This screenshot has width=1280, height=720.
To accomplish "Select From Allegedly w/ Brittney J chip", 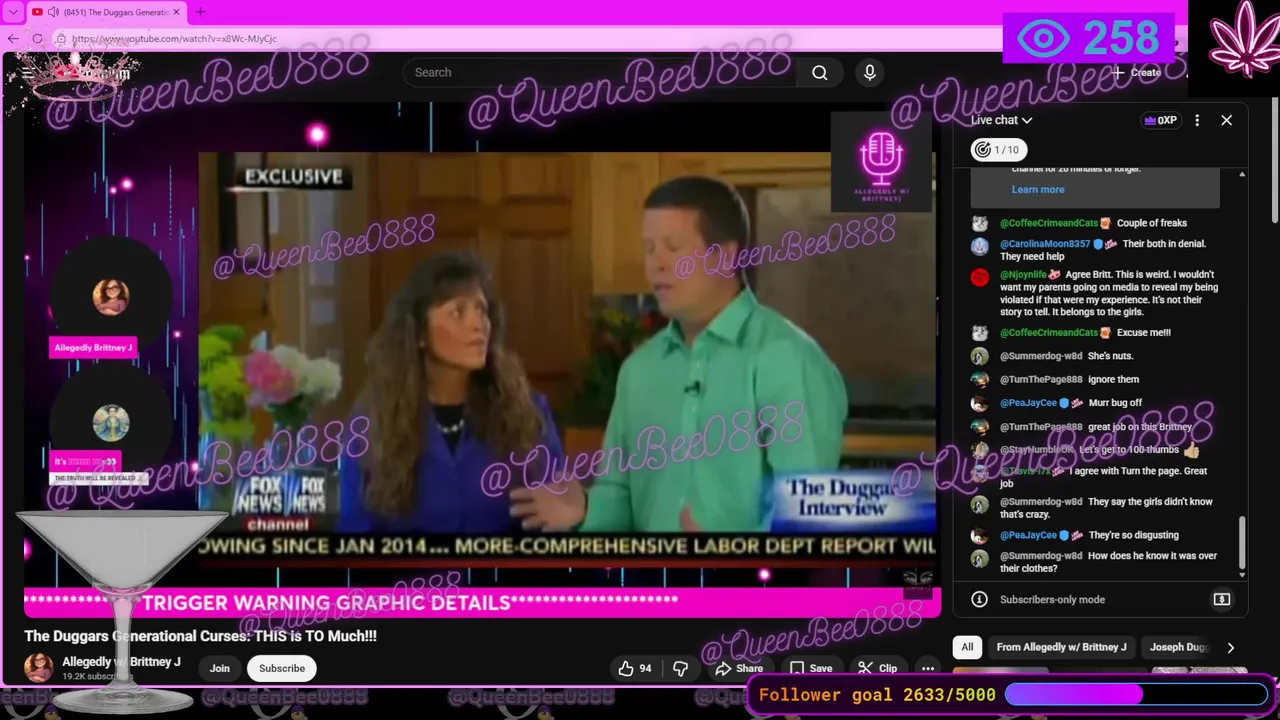I will (1061, 647).
